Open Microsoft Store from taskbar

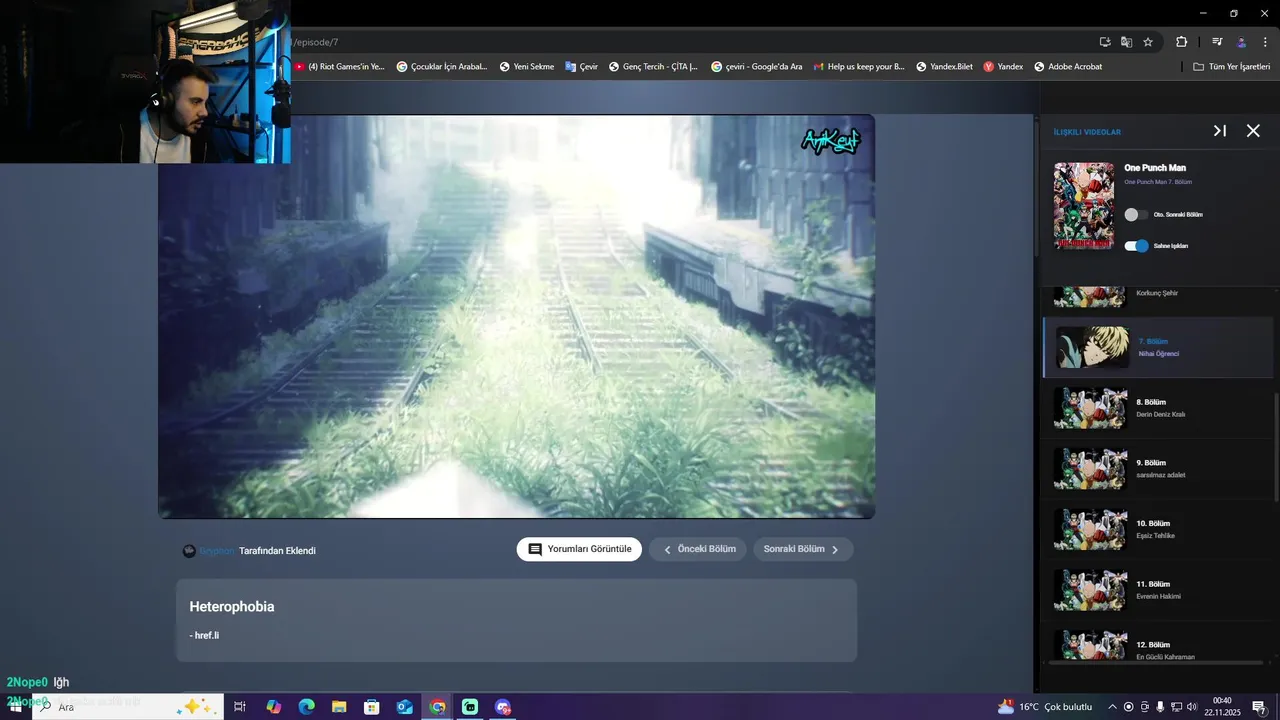click(x=372, y=707)
